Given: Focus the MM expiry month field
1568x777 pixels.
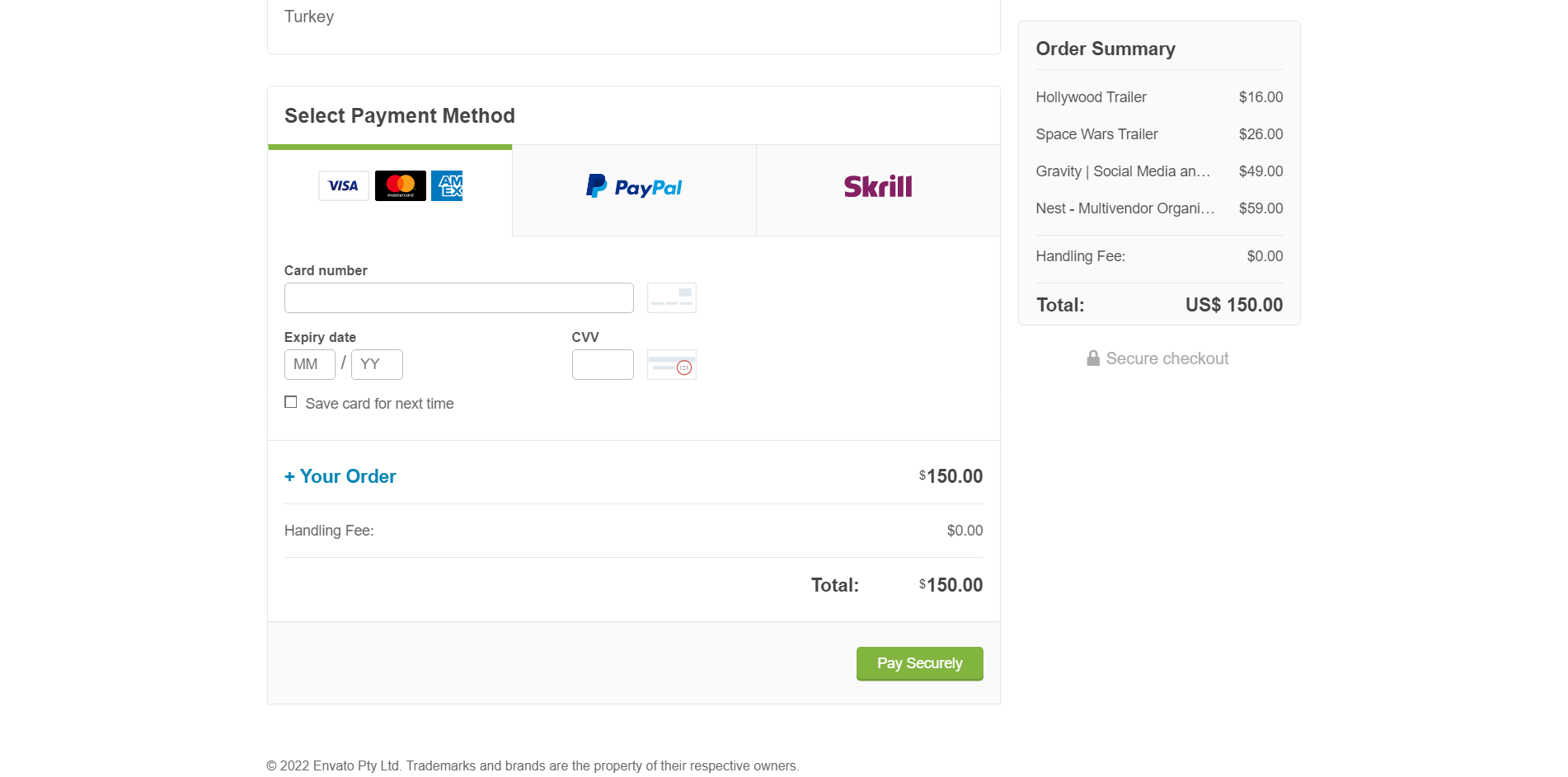Looking at the screenshot, I should [x=310, y=364].
